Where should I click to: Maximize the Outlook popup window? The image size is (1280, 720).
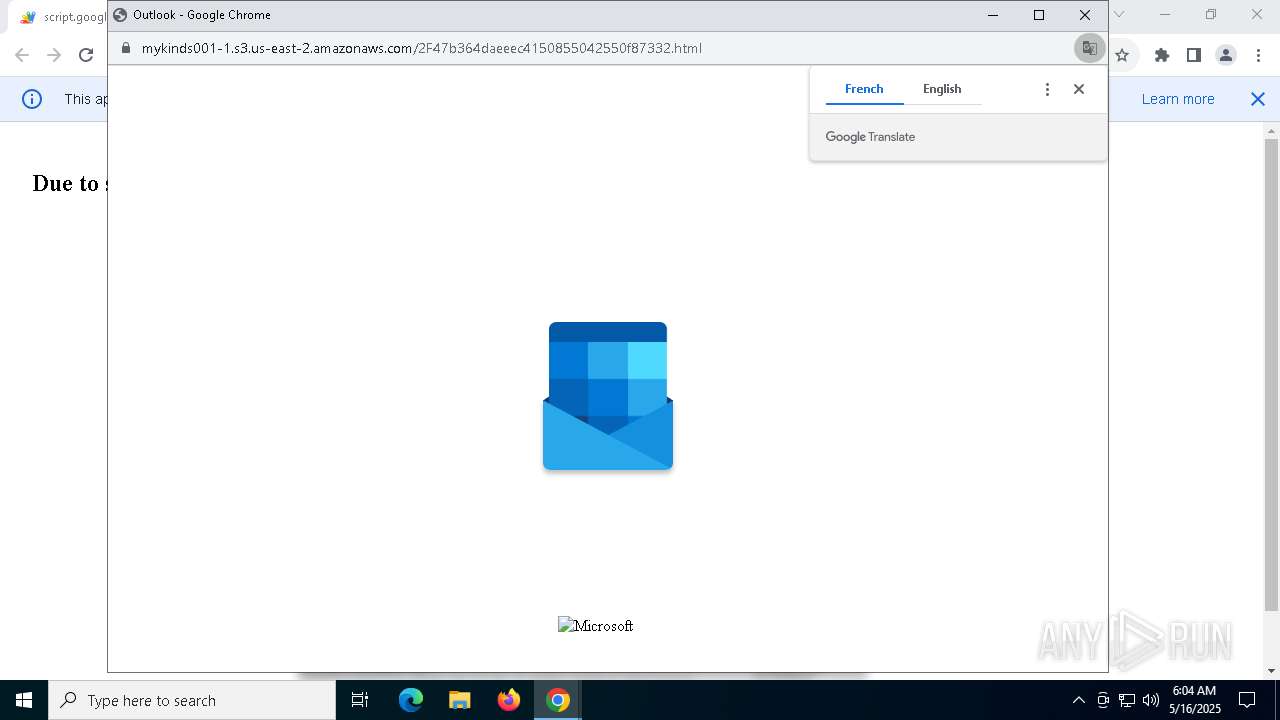coord(1039,15)
